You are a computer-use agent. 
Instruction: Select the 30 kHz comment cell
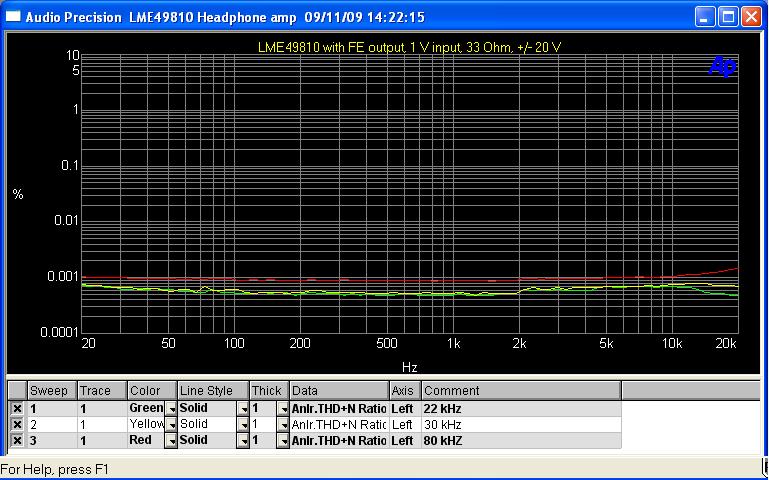[x=521, y=425]
